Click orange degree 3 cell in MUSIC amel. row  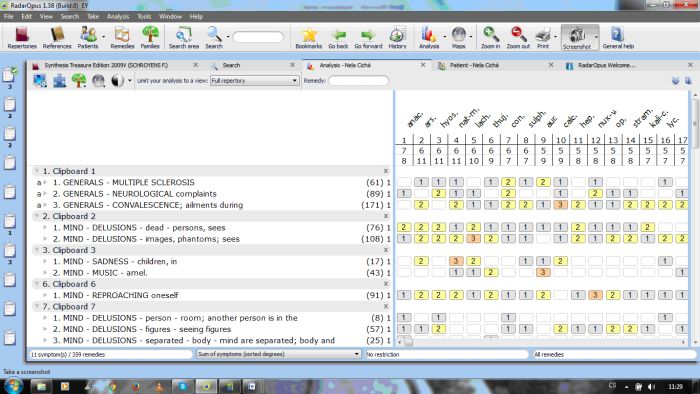tap(543, 272)
